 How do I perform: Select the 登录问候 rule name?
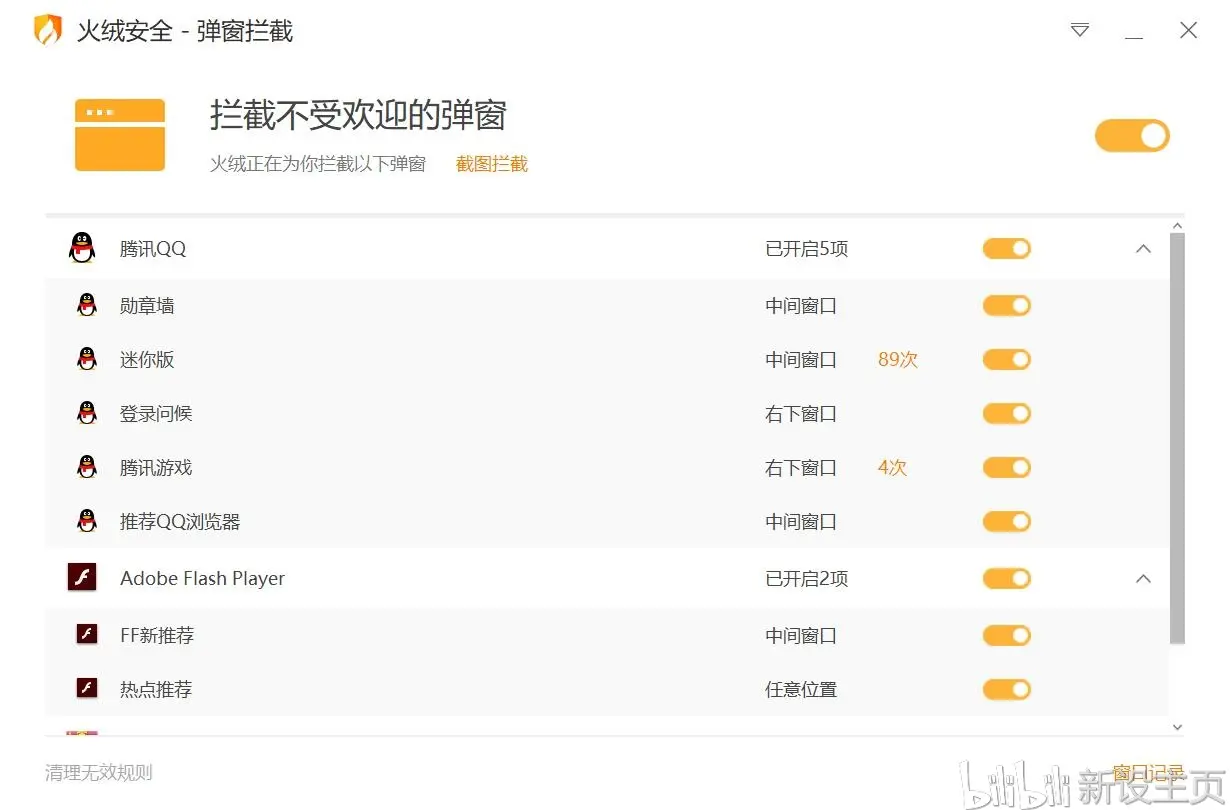156,414
